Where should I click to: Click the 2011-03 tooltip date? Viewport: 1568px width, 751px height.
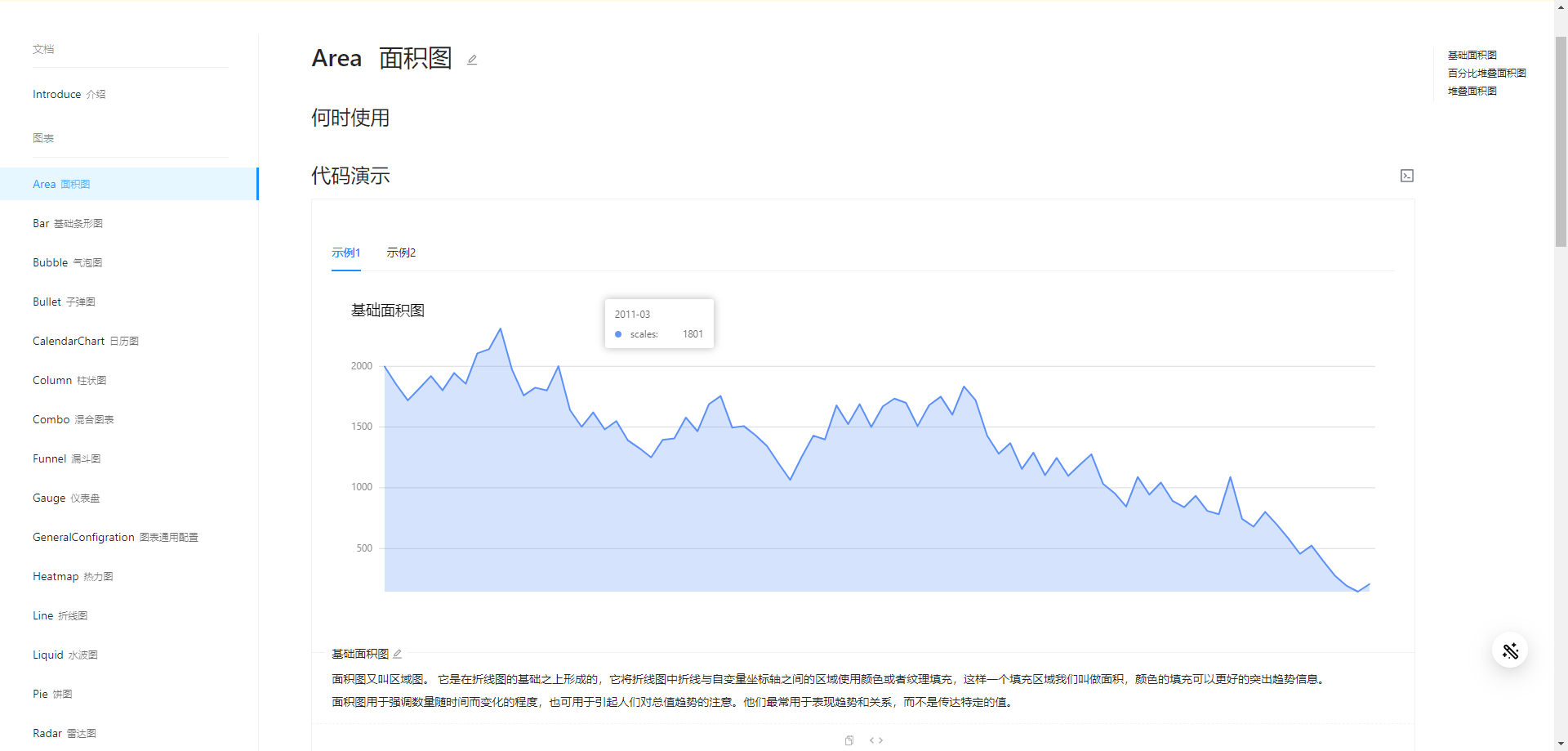(x=632, y=315)
